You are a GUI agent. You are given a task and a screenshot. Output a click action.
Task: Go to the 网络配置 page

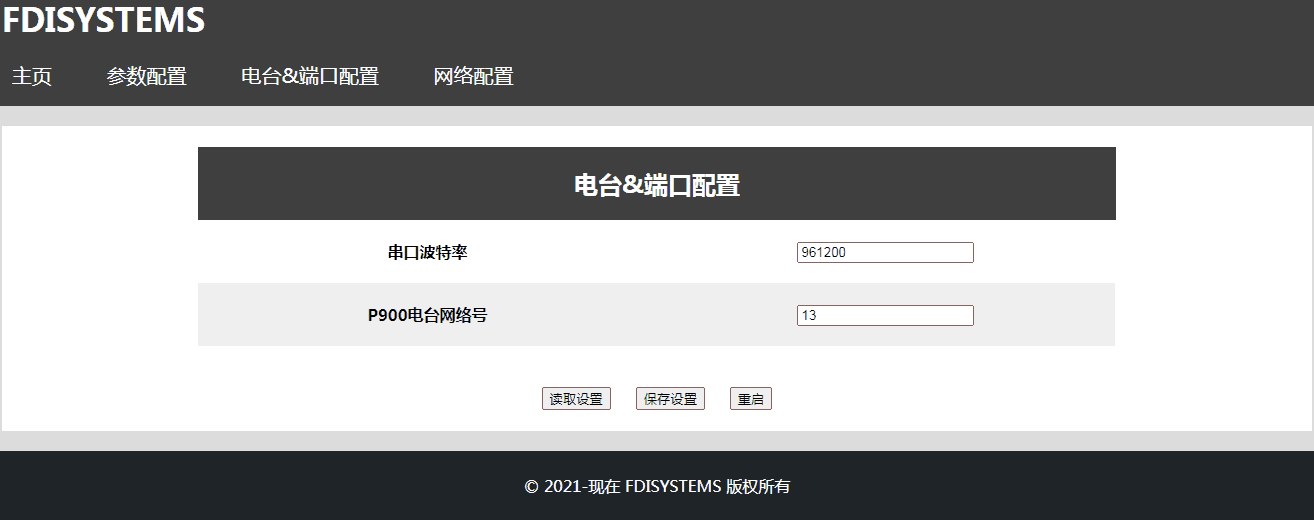point(473,77)
